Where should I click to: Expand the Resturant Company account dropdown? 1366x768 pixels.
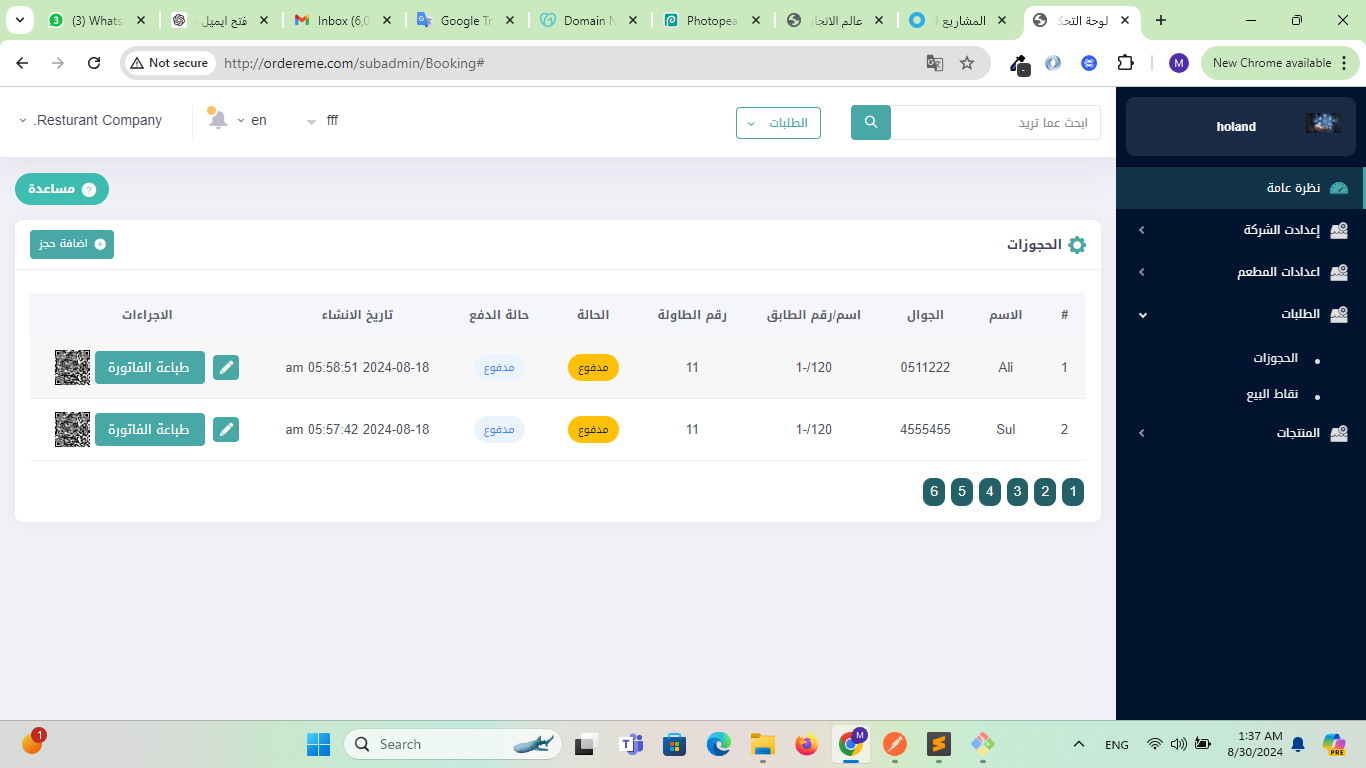pos(90,120)
